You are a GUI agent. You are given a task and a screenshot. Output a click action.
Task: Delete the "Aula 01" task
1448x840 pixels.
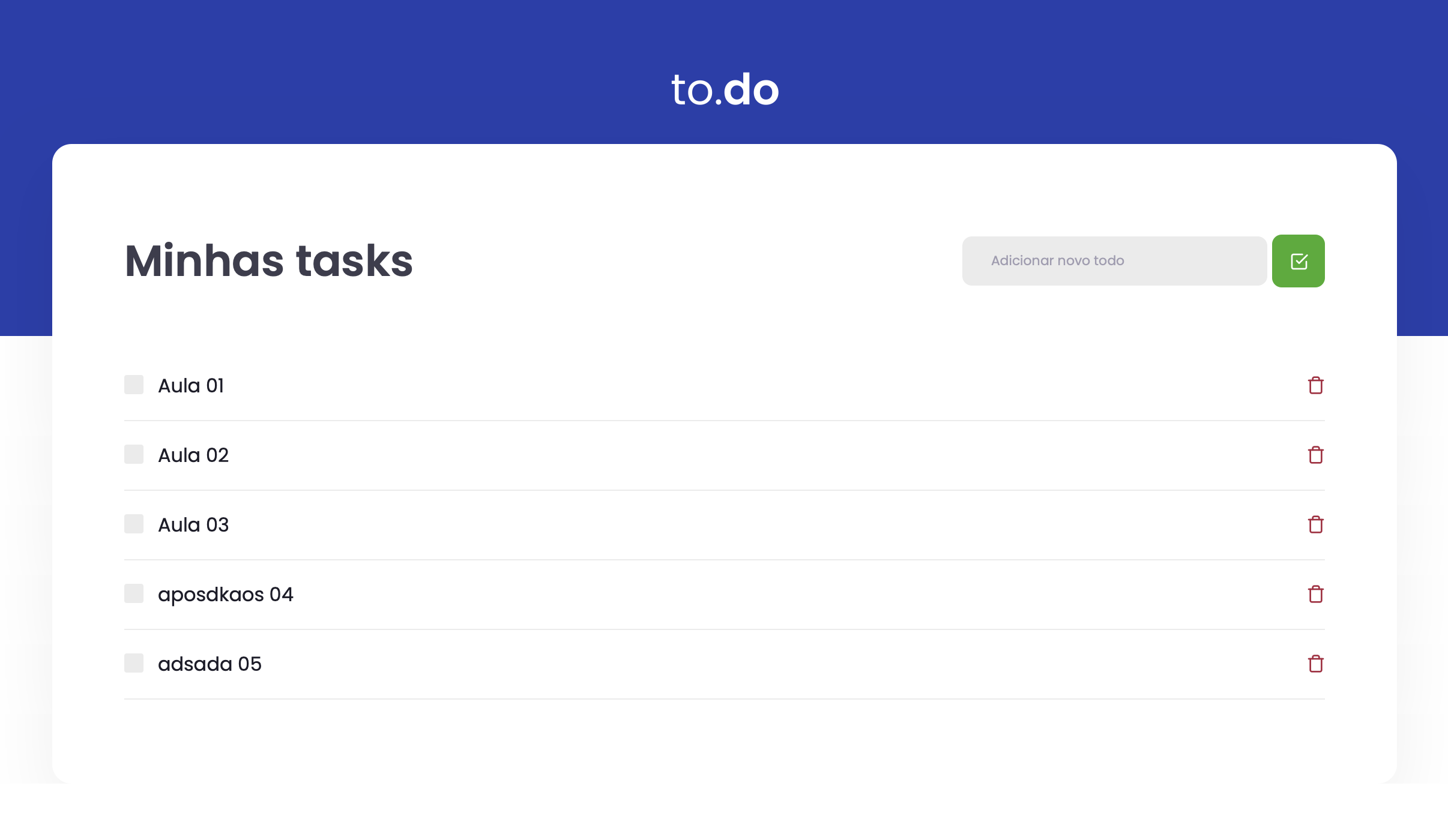pos(1315,385)
